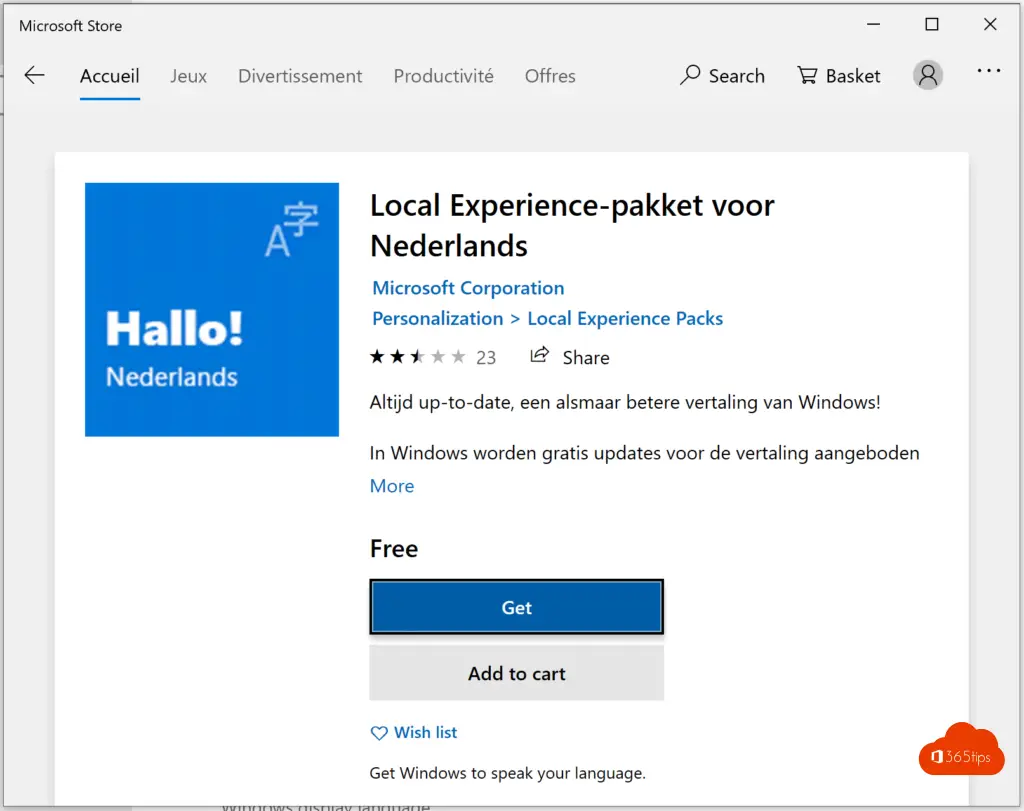Open the user account profile icon
The image size is (1024, 811).
pos(928,75)
